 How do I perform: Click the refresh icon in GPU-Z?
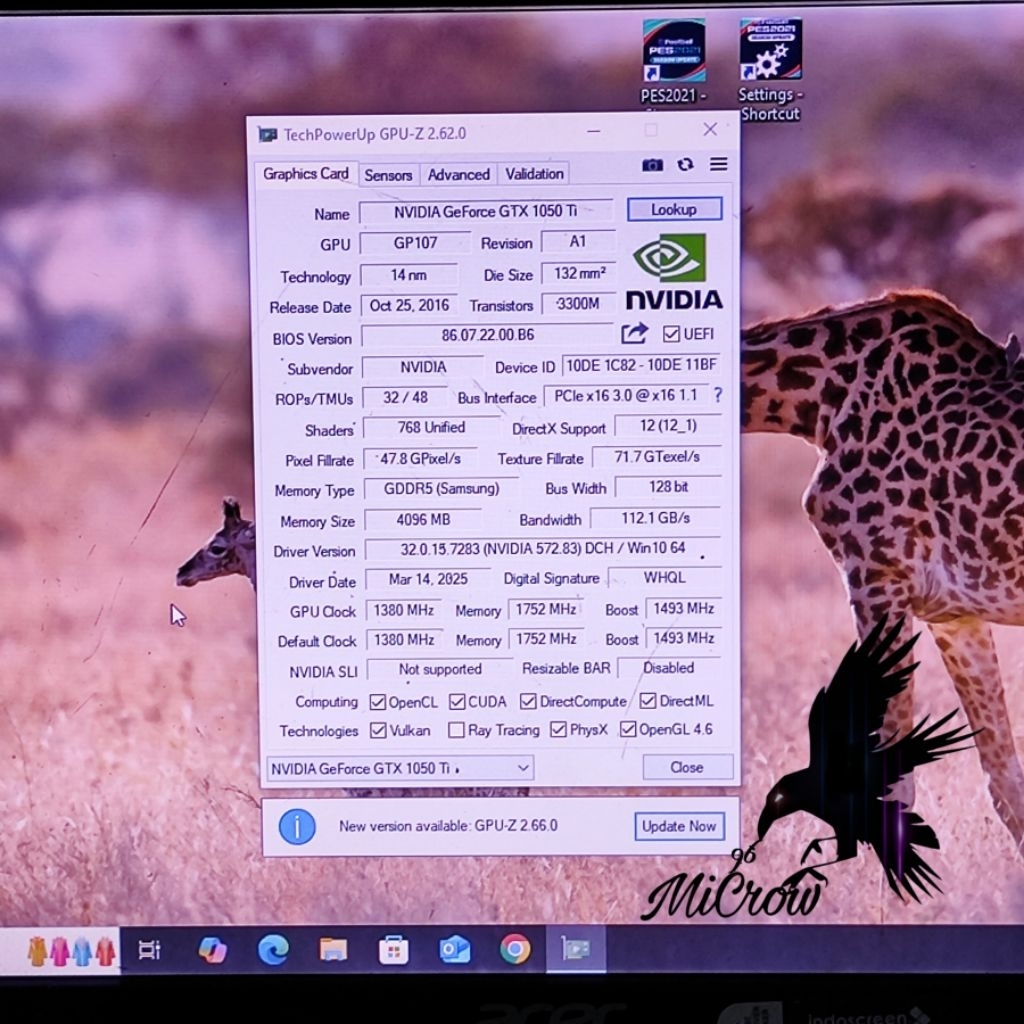pos(685,165)
